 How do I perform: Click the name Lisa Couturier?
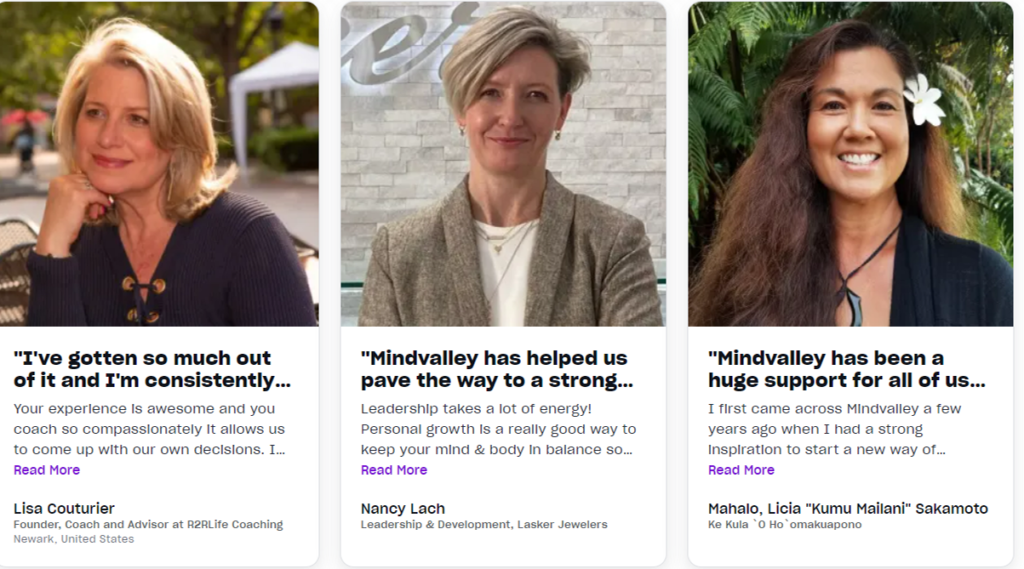point(64,508)
